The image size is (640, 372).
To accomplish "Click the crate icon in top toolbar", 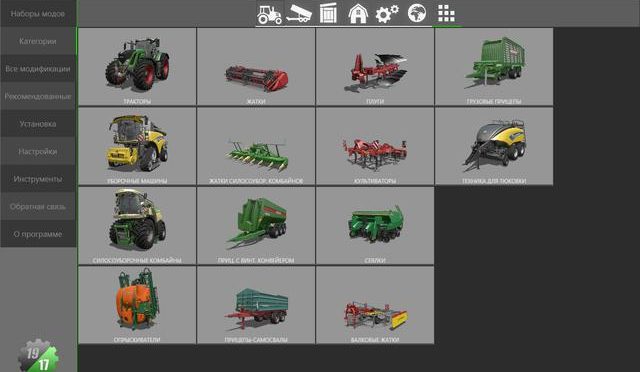I will tap(329, 13).
